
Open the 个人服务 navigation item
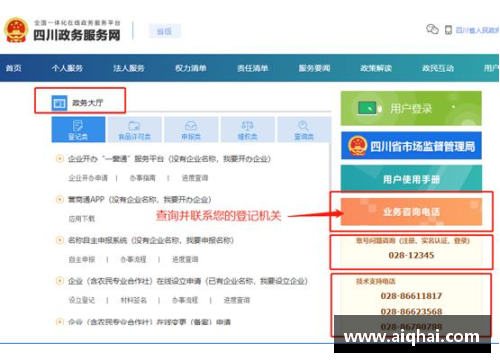67,68
